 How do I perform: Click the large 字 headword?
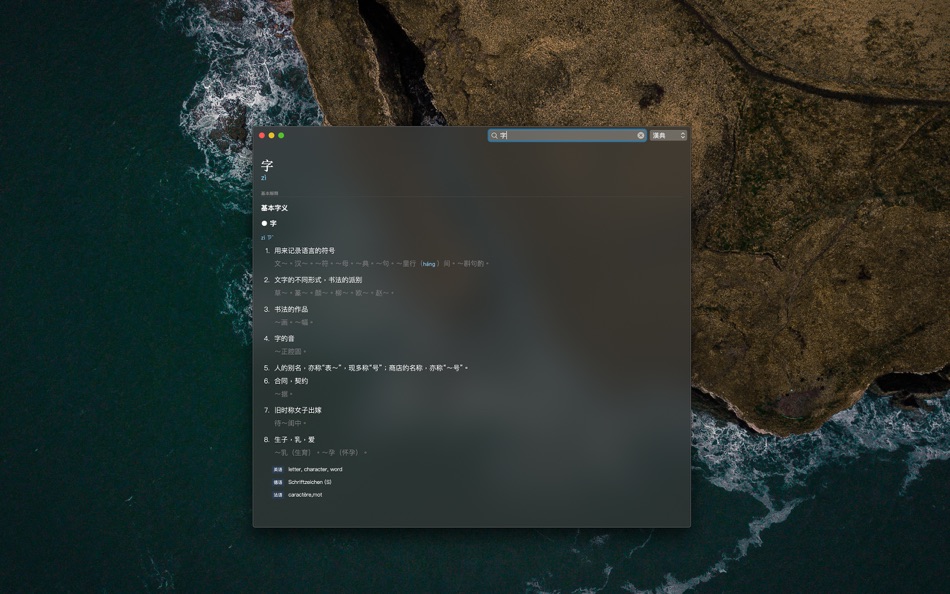(267, 165)
